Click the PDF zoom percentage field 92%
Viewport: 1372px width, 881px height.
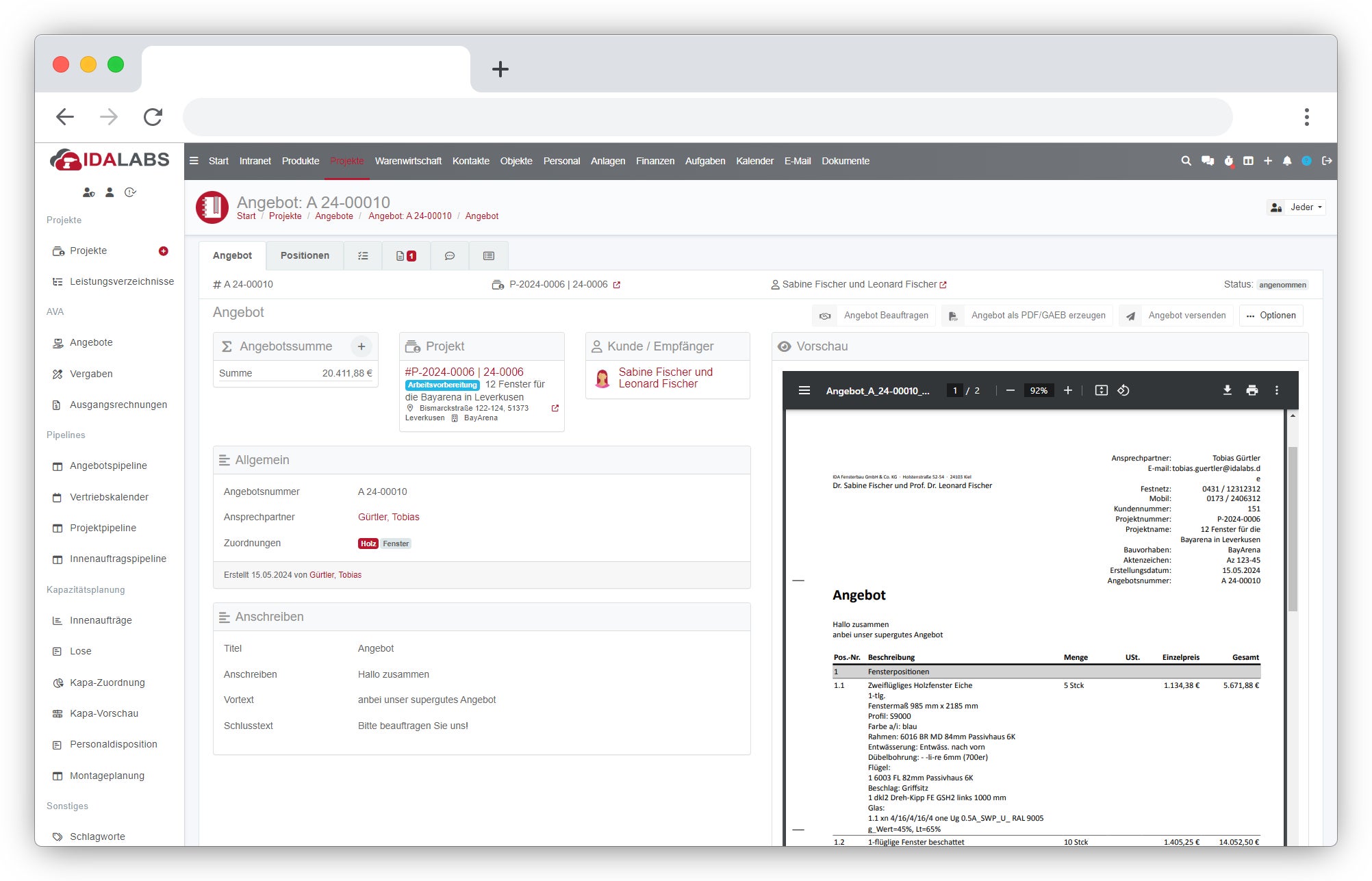(1039, 390)
